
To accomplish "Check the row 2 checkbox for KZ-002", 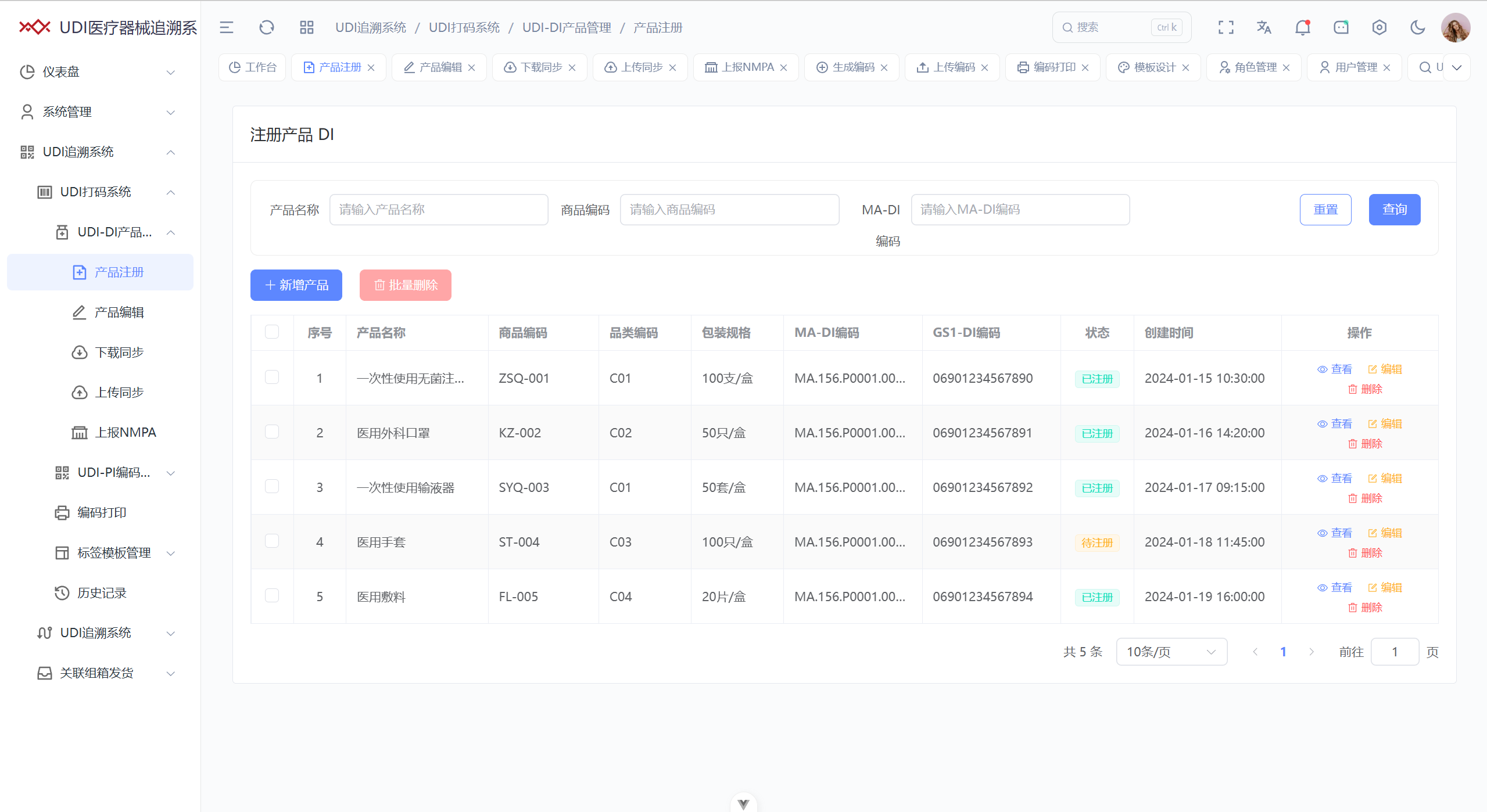I will pyautogui.click(x=272, y=432).
